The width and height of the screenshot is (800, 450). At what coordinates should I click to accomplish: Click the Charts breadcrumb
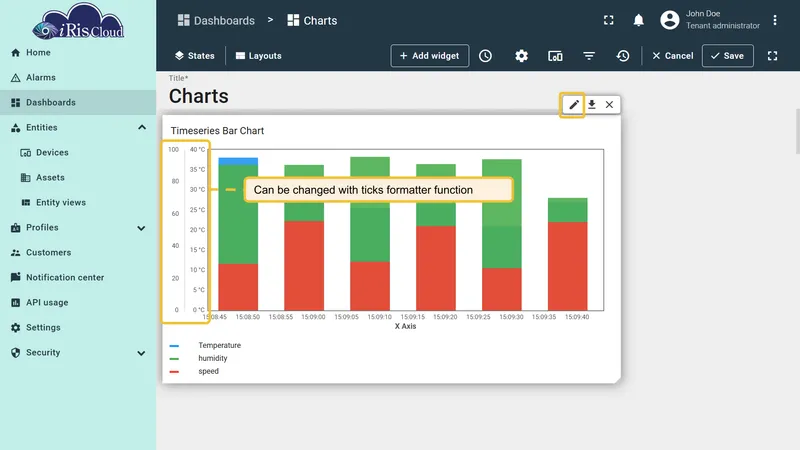[312, 20]
